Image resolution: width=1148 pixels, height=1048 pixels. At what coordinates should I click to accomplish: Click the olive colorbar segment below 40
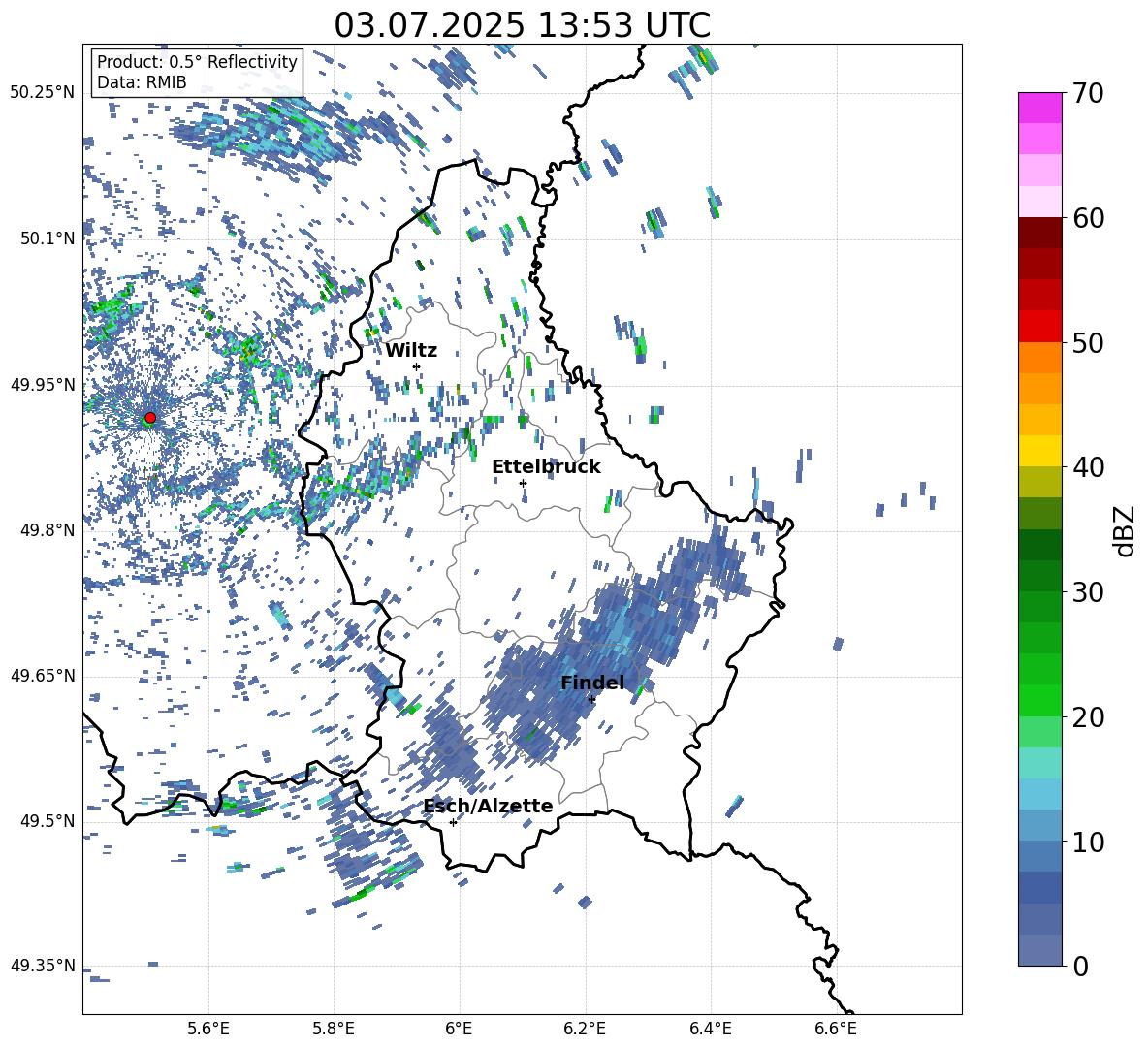pos(1039,482)
